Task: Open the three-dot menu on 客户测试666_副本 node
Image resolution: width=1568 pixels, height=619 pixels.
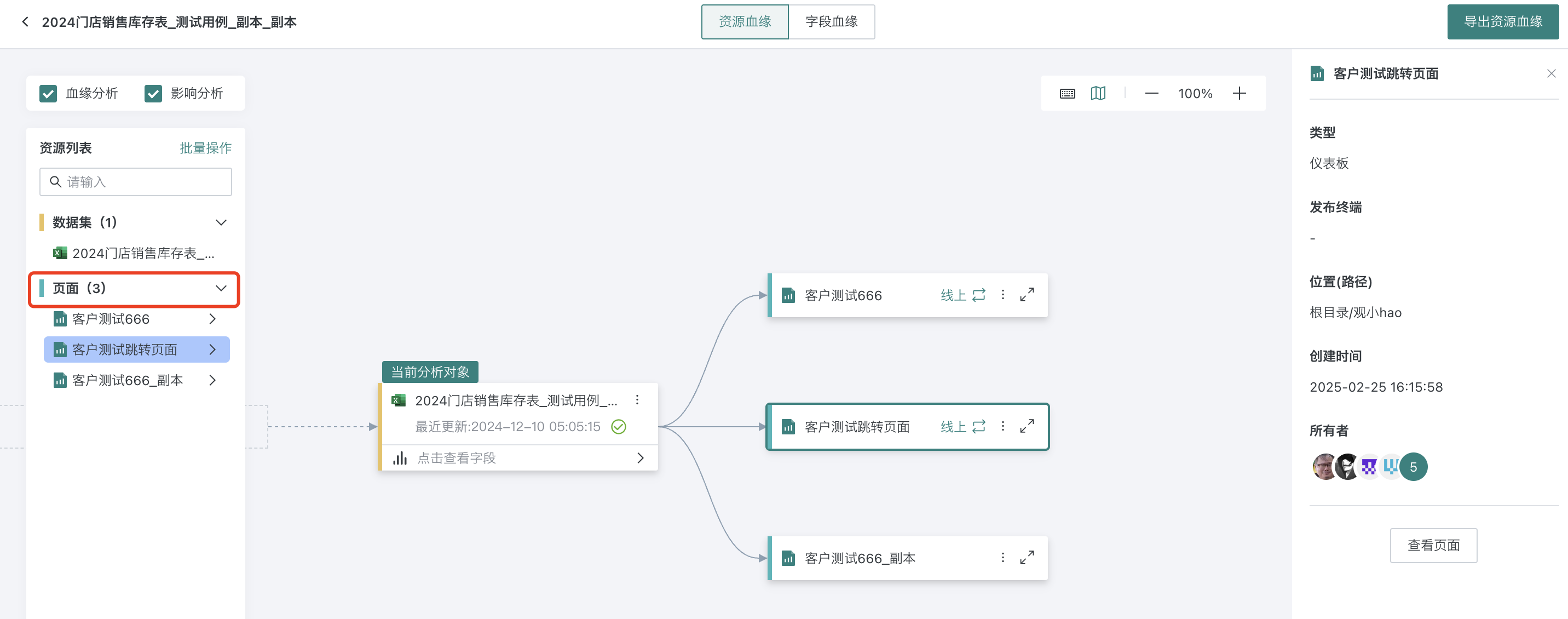Action: tap(1002, 557)
